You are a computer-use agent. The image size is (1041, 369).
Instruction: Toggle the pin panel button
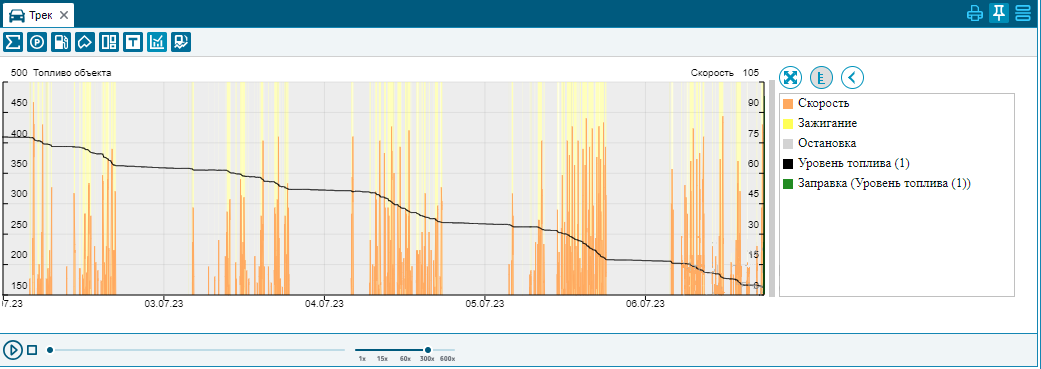(999, 13)
